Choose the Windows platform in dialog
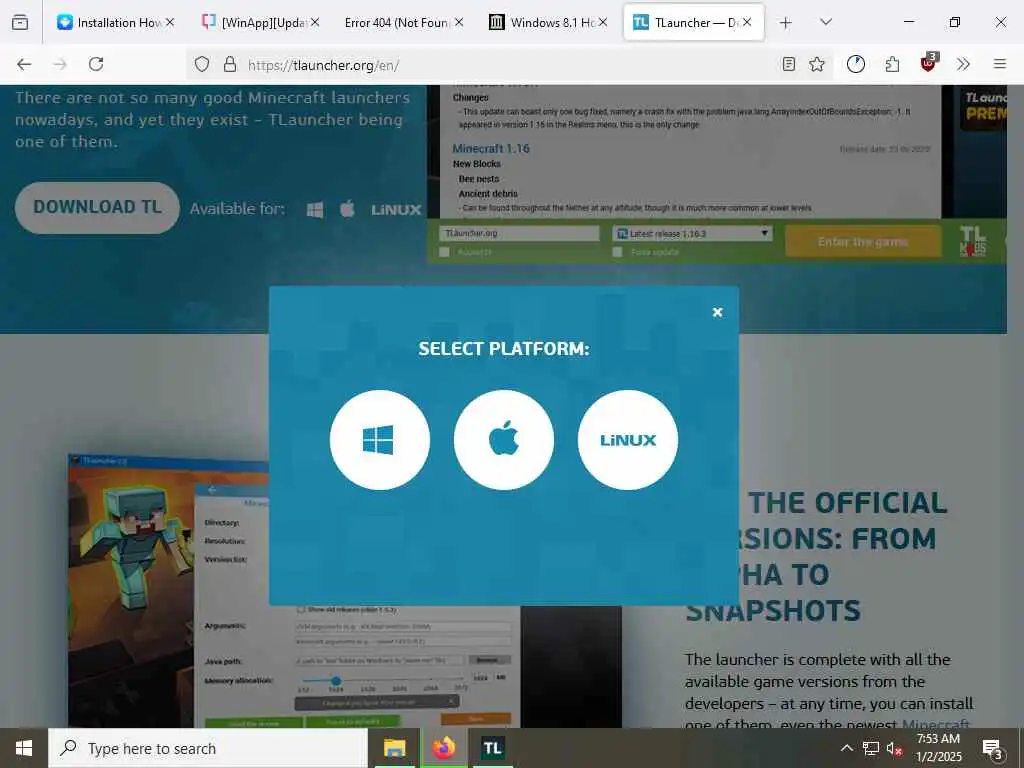 [379, 440]
